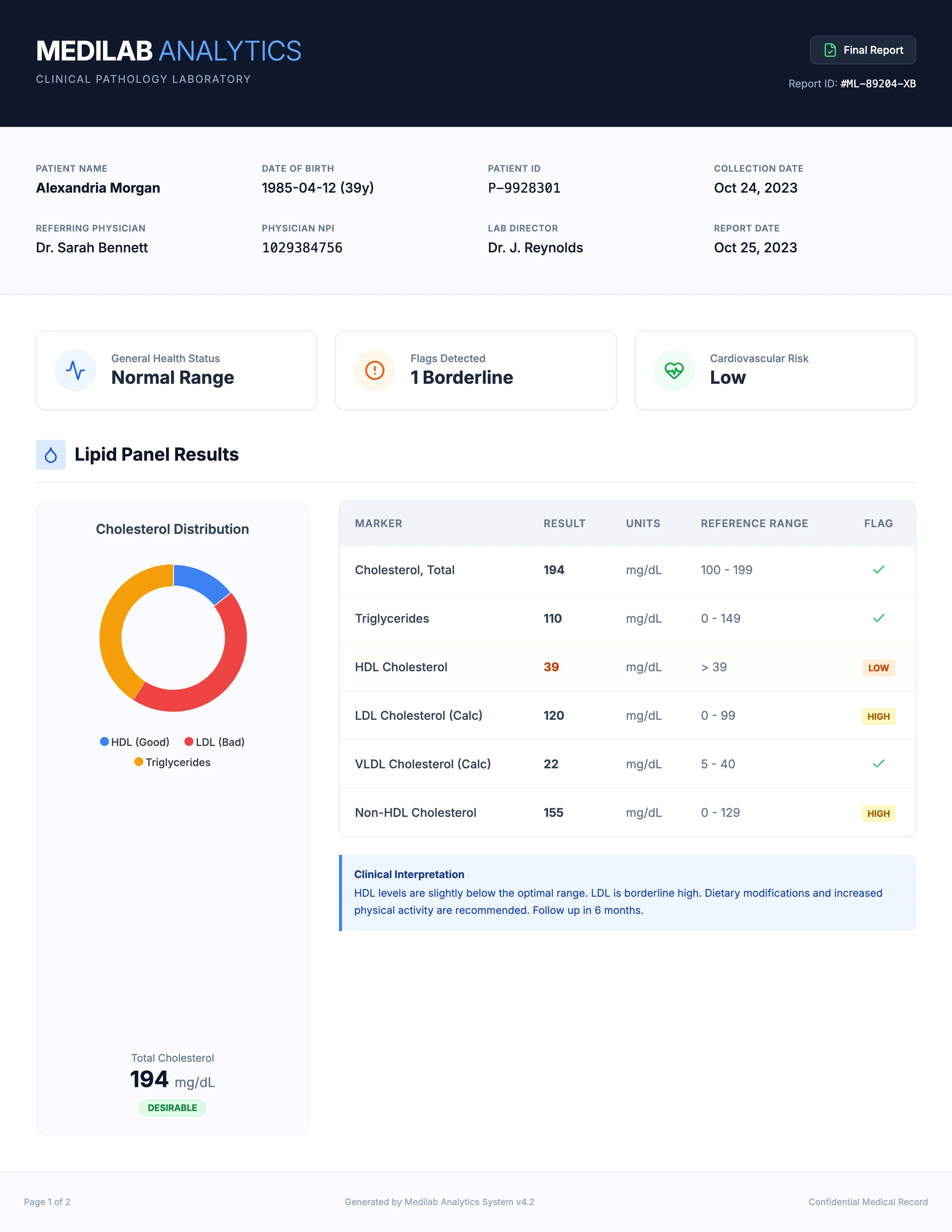This screenshot has height=1232, width=952.
Task: Click the RESULT column header
Action: (564, 523)
